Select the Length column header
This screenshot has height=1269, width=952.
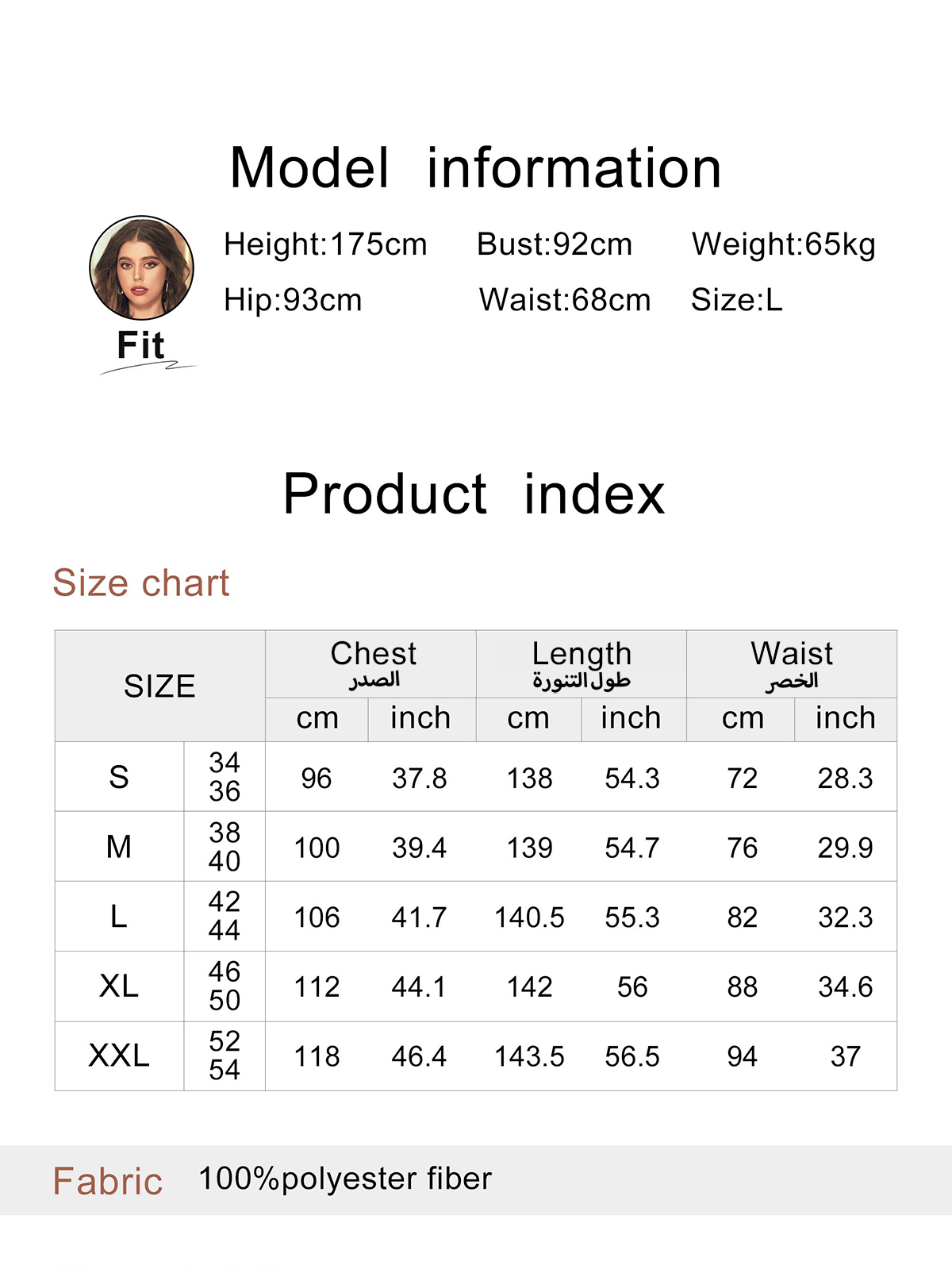582,664
